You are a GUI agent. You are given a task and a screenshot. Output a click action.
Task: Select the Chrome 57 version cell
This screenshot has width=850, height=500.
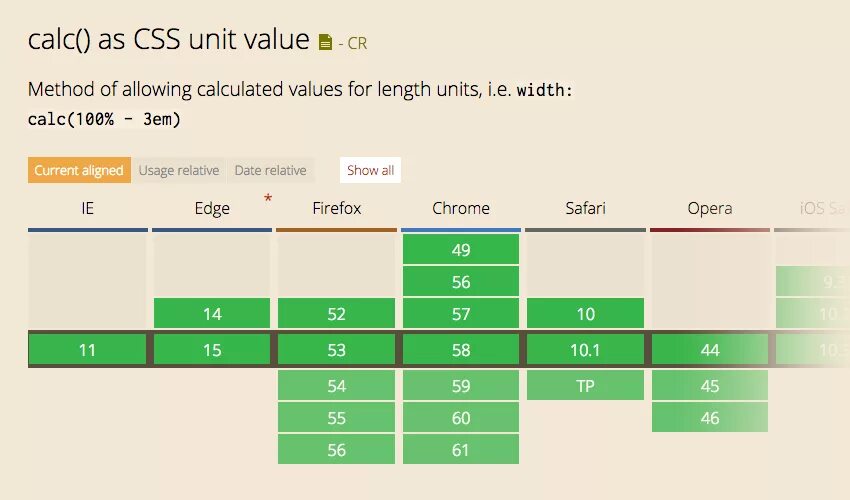coord(461,313)
